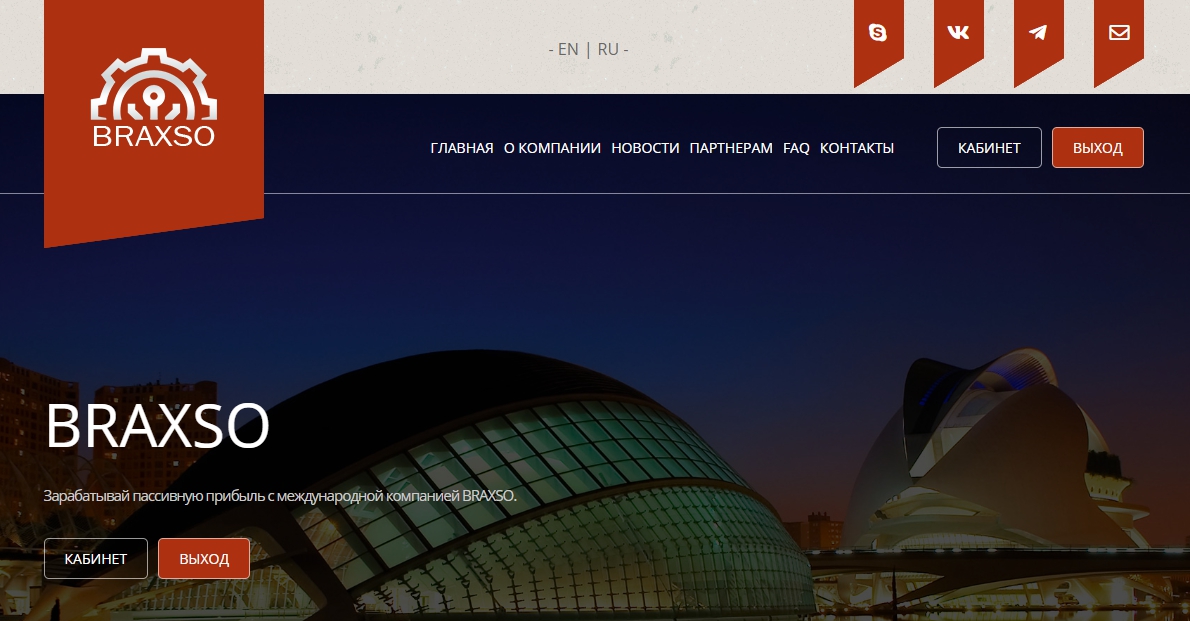Switch language to EN

point(568,49)
